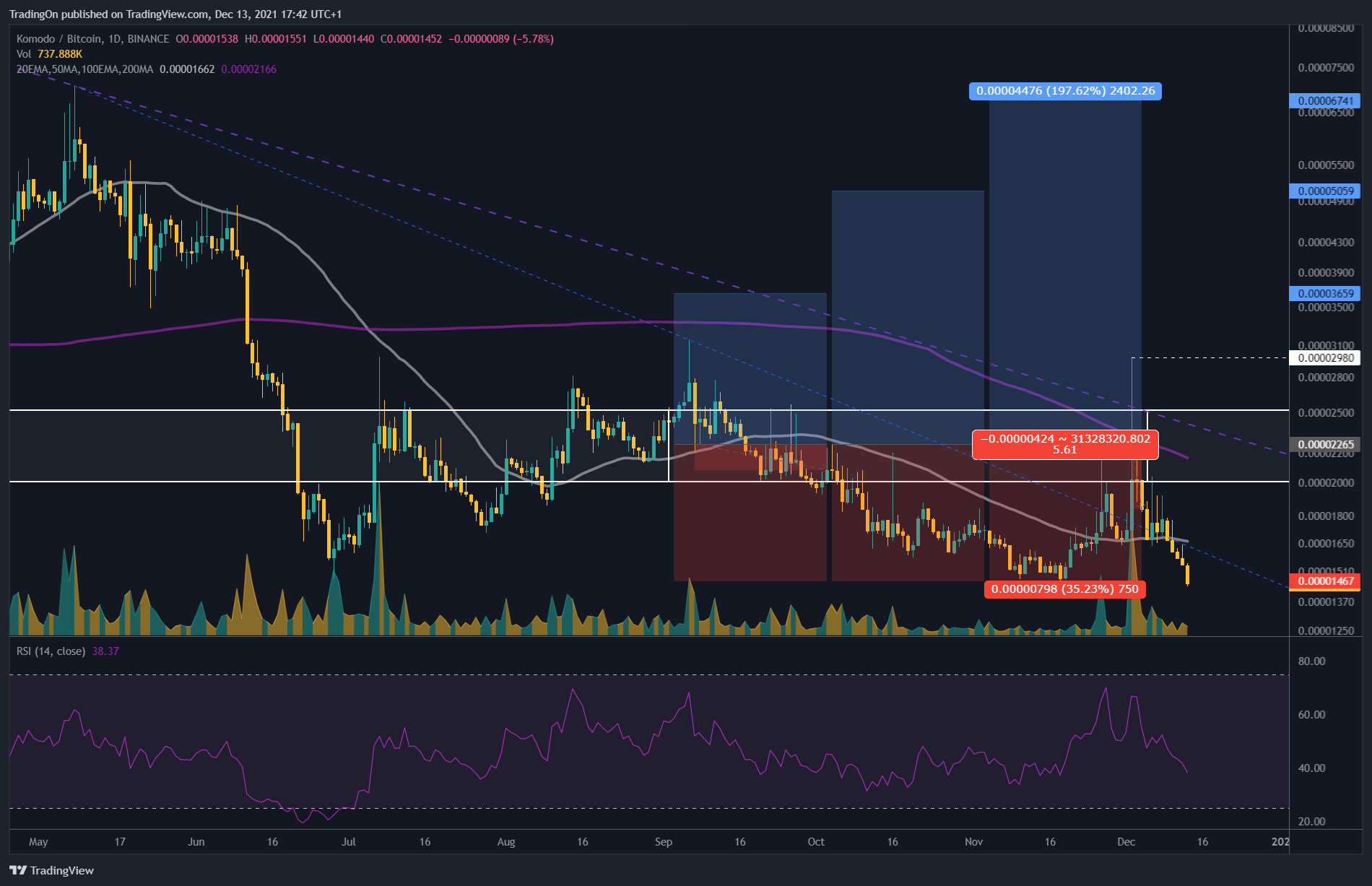The image size is (1372, 886).
Task: Click the RSI value 38.37
Action: 105,651
